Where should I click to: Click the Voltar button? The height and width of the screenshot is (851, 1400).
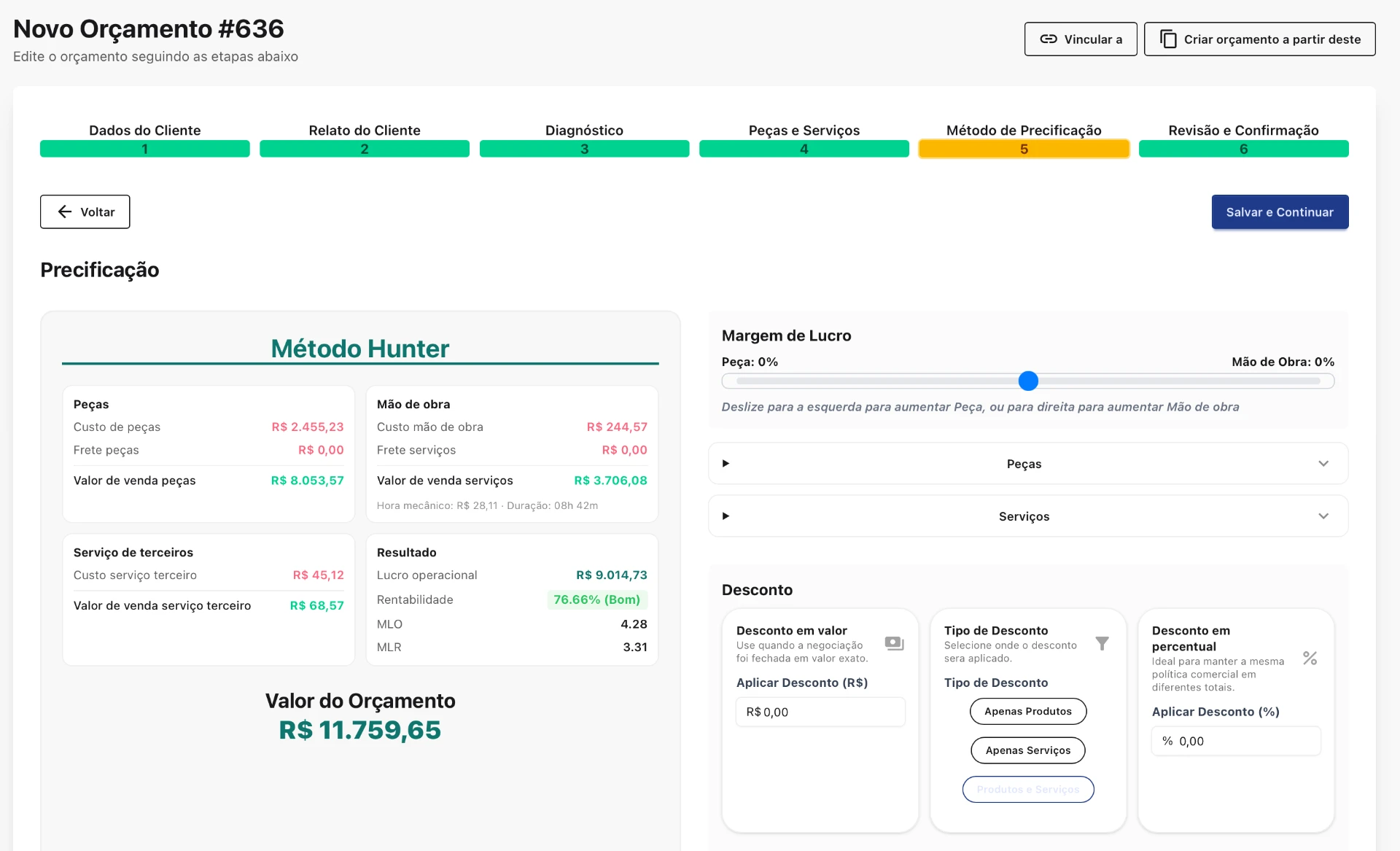tap(85, 211)
